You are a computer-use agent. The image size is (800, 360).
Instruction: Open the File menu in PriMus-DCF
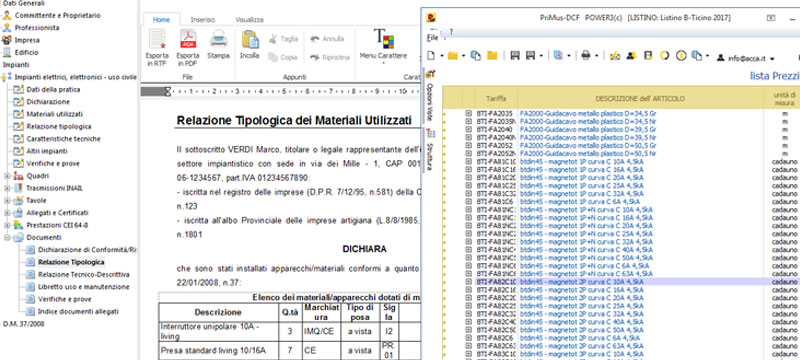[432, 37]
